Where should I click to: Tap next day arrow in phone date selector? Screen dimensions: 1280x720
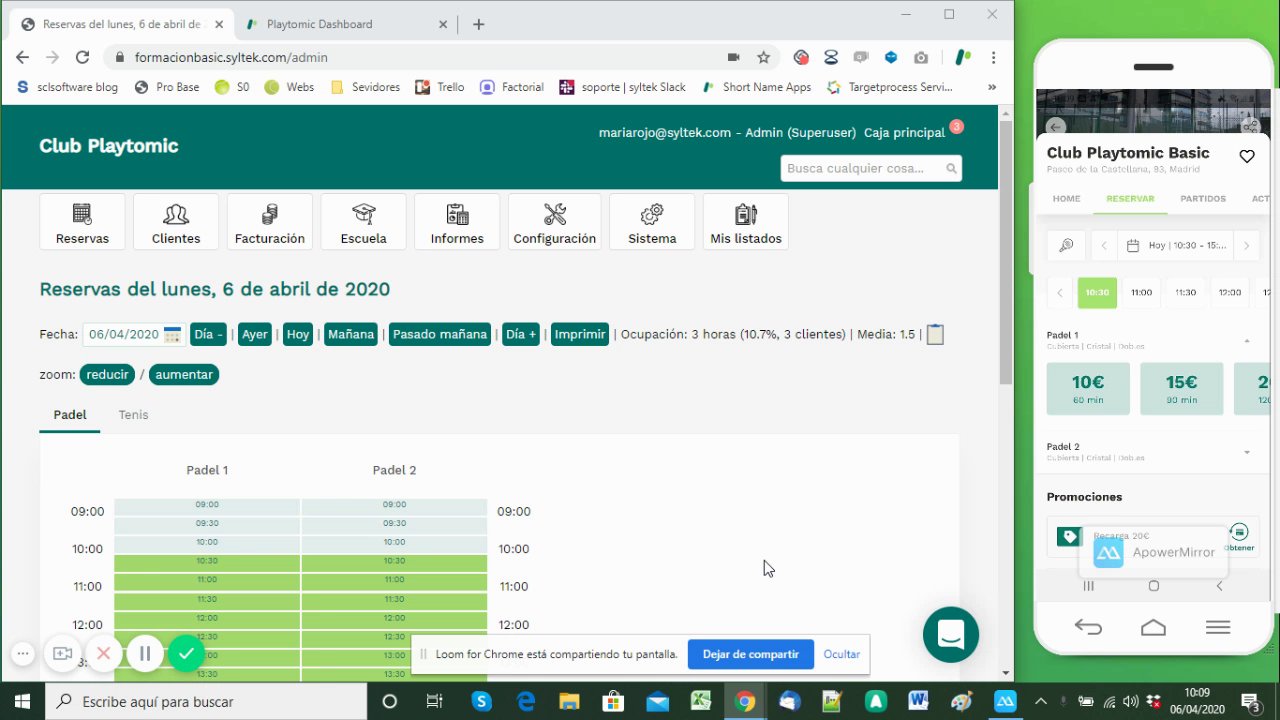click(x=1246, y=245)
